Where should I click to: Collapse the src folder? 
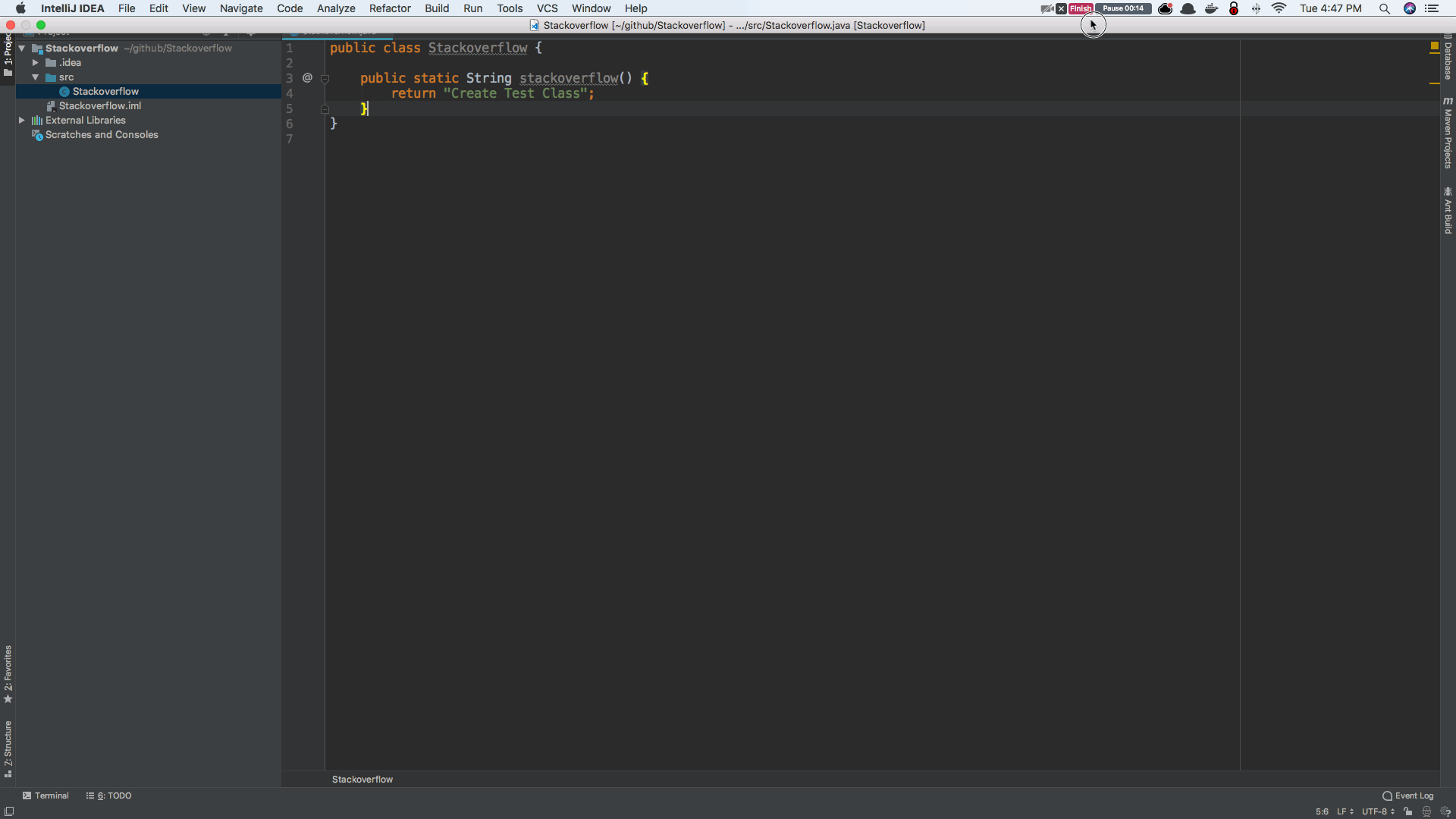click(35, 77)
